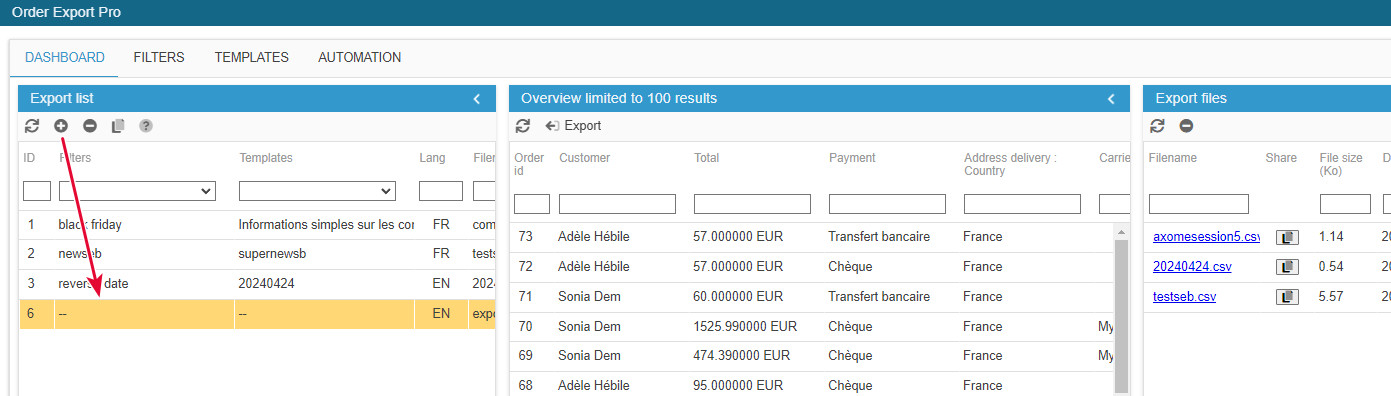Viewport: 1391px width, 396px height.
Task: Add a new export list entry
Action: (61, 126)
